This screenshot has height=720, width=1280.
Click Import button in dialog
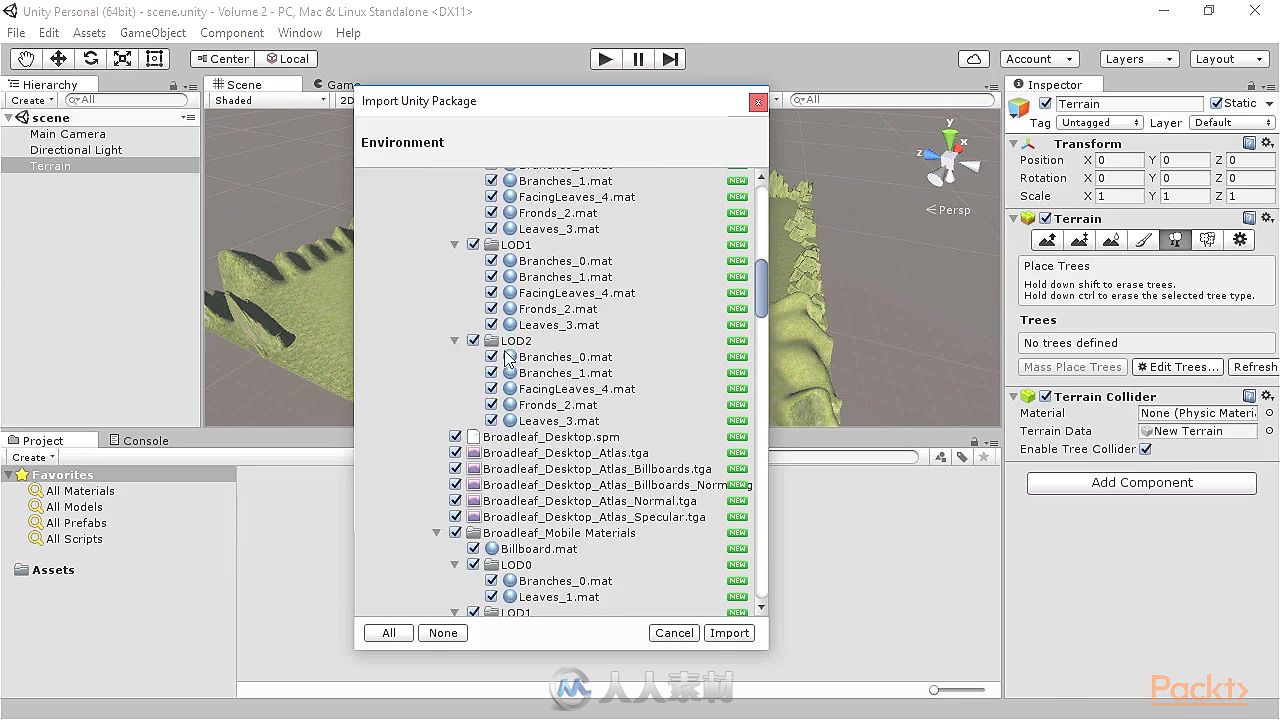coord(729,633)
